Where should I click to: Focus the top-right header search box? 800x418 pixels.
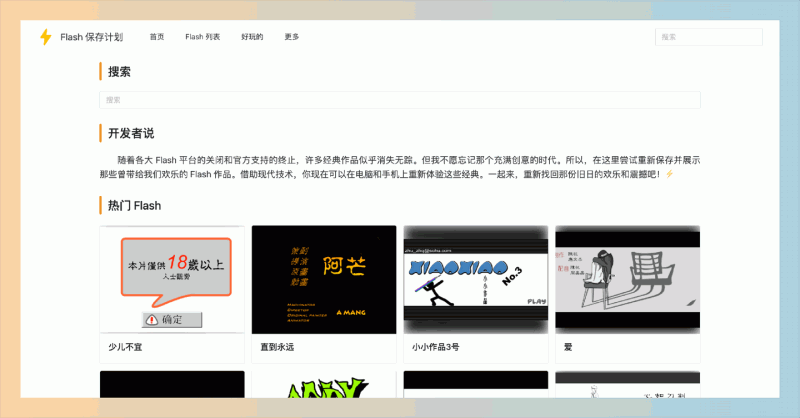tap(709, 37)
